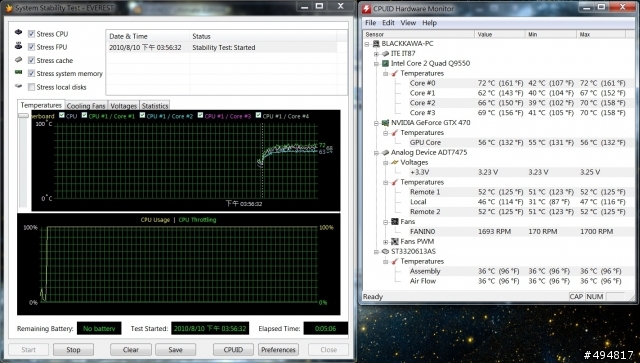
Task: Click the voltage icon next to Voltages
Action: [x=395, y=162]
